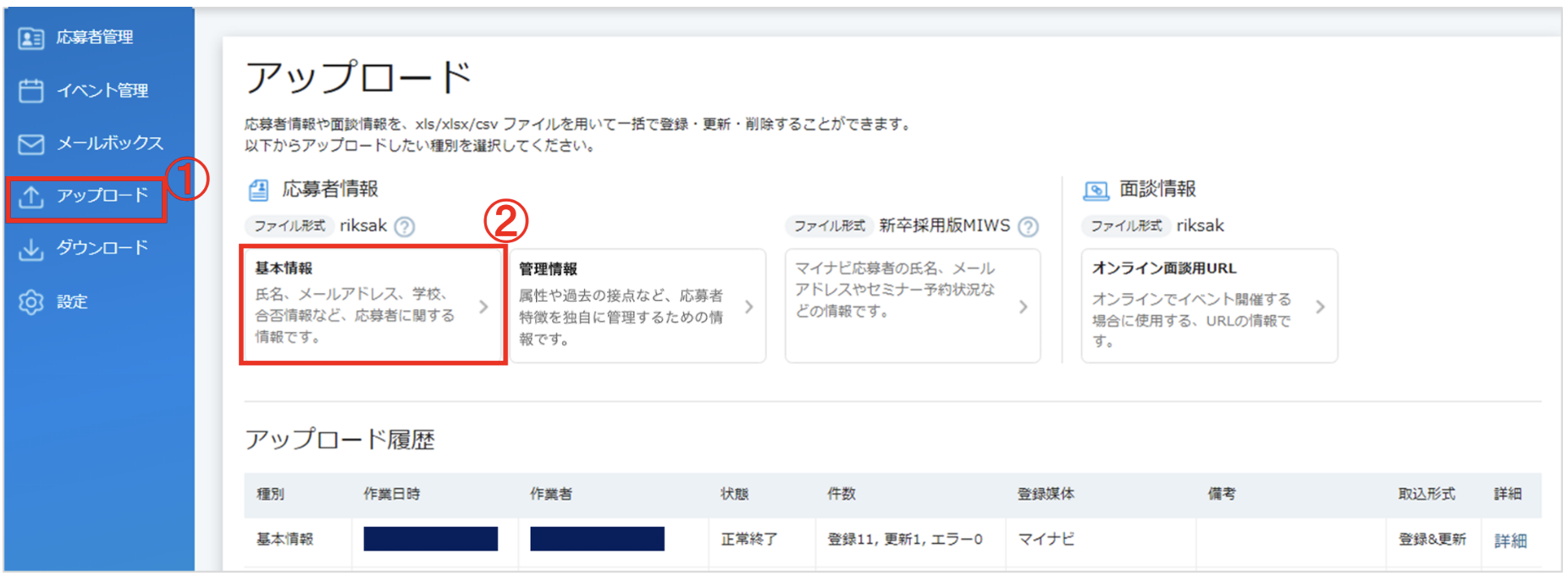This screenshot has width=1568, height=576.
Task: Click the 状態 column header
Action: click(735, 494)
